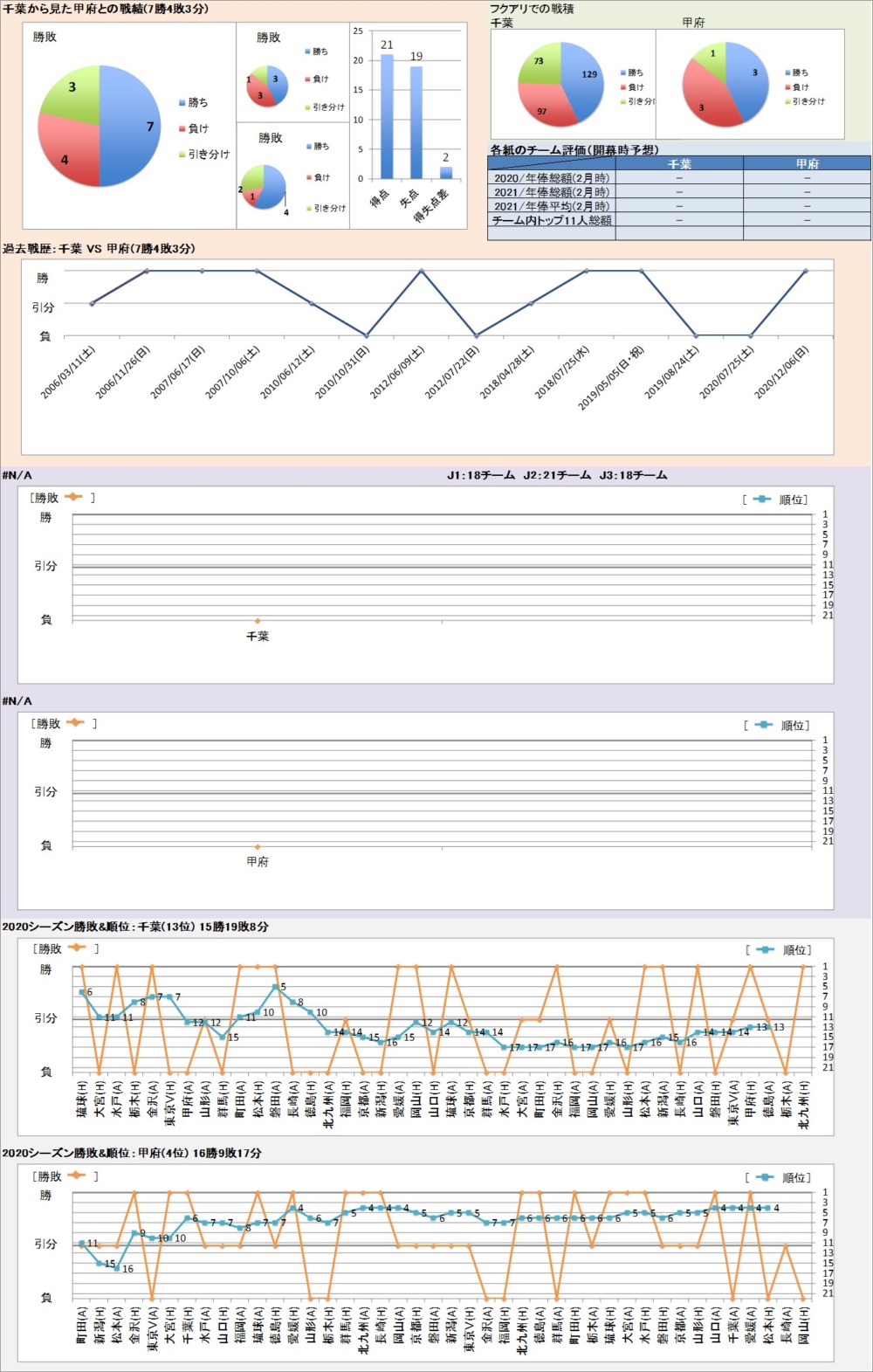Click the チーム内トップ11人総額 table row label
873x1372 pixels.
coord(552,221)
